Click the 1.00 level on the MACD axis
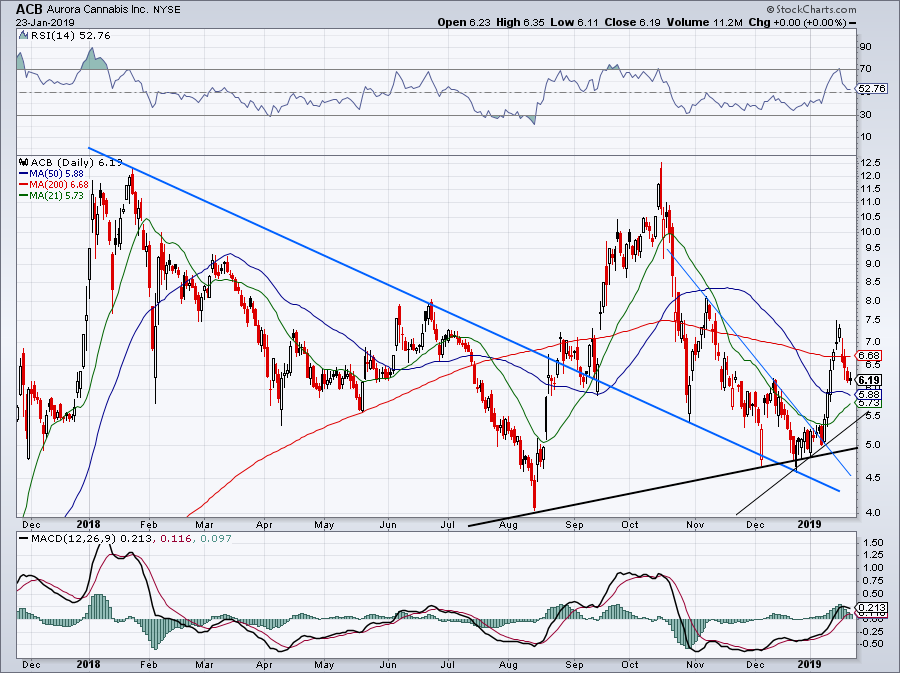 tap(873, 568)
